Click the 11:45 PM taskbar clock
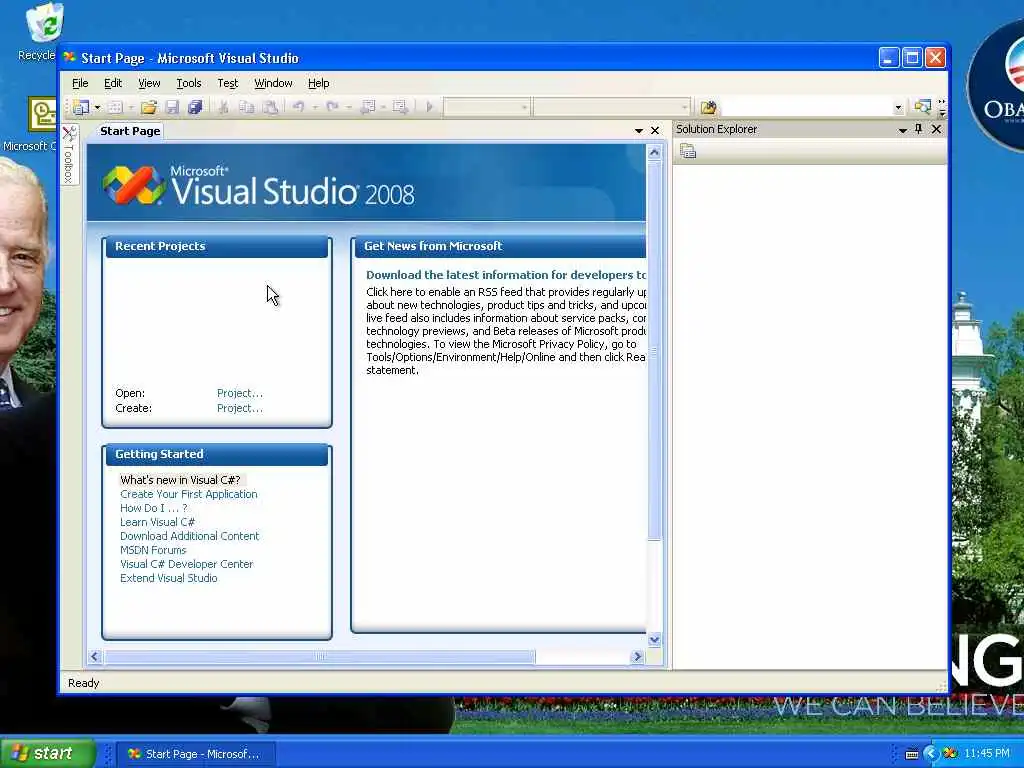The height and width of the screenshot is (768, 1024). (987, 754)
